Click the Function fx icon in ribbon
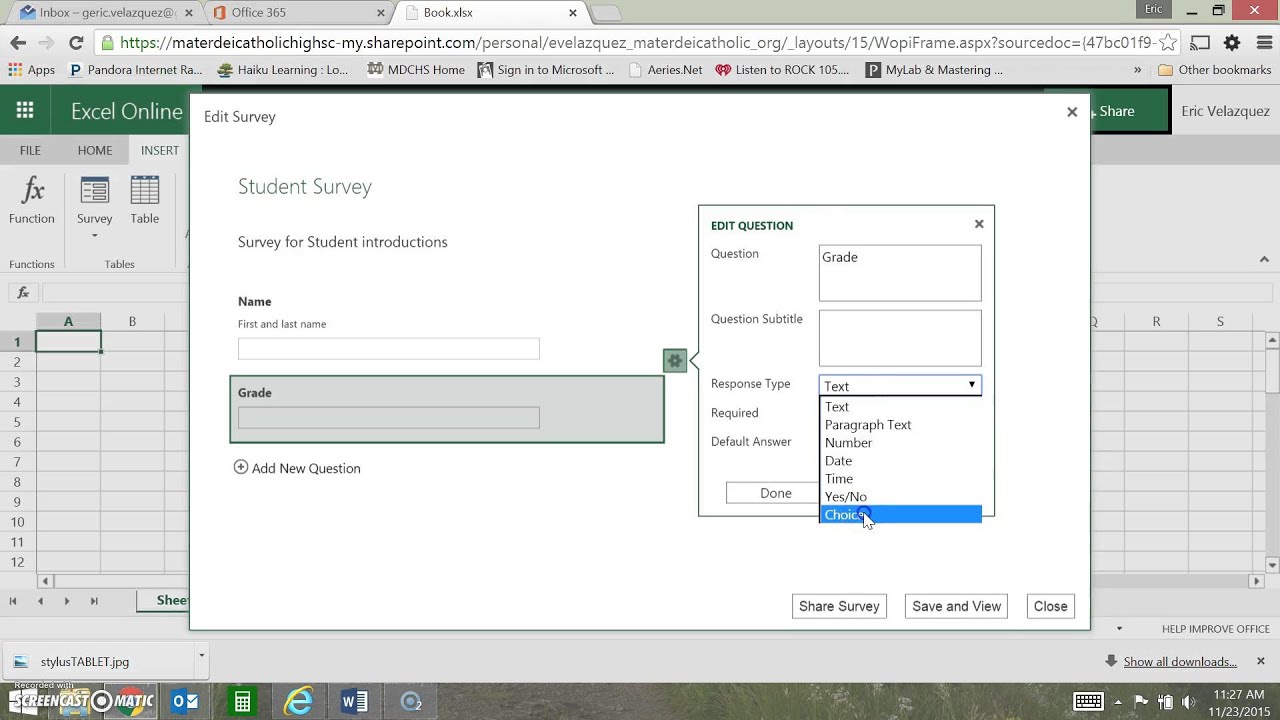Screen dimensions: 1280x720 pyautogui.click(x=32, y=190)
